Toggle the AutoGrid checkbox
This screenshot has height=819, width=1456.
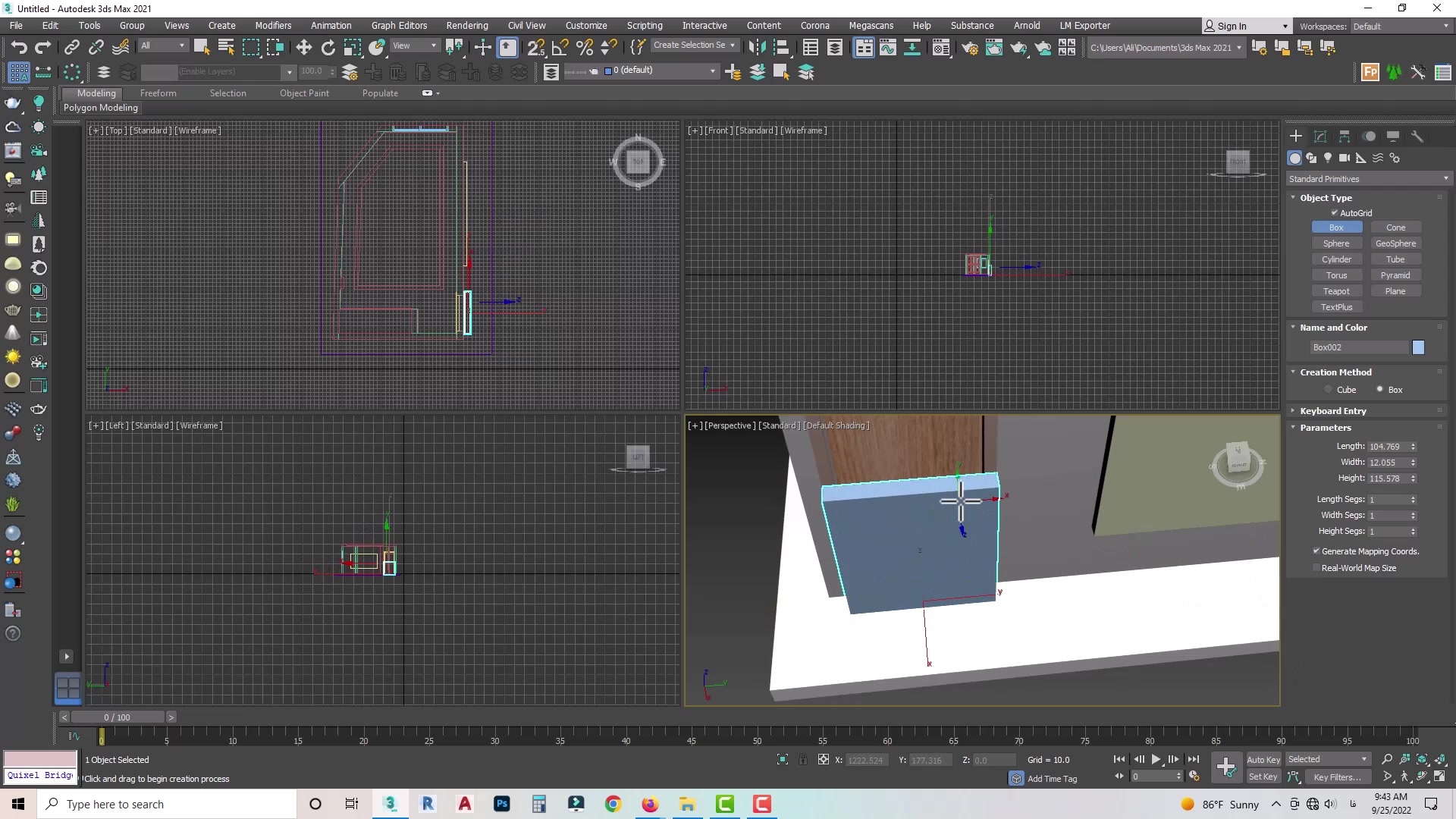pos(1335,213)
